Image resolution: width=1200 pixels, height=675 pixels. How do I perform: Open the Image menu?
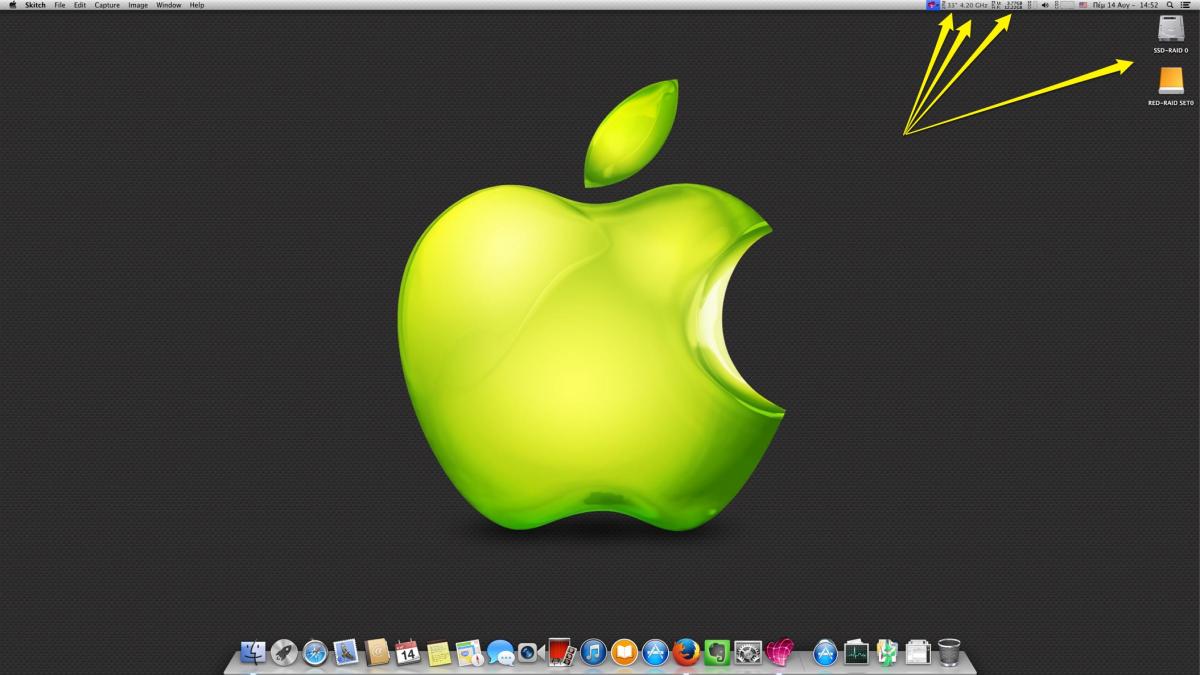[x=138, y=5]
